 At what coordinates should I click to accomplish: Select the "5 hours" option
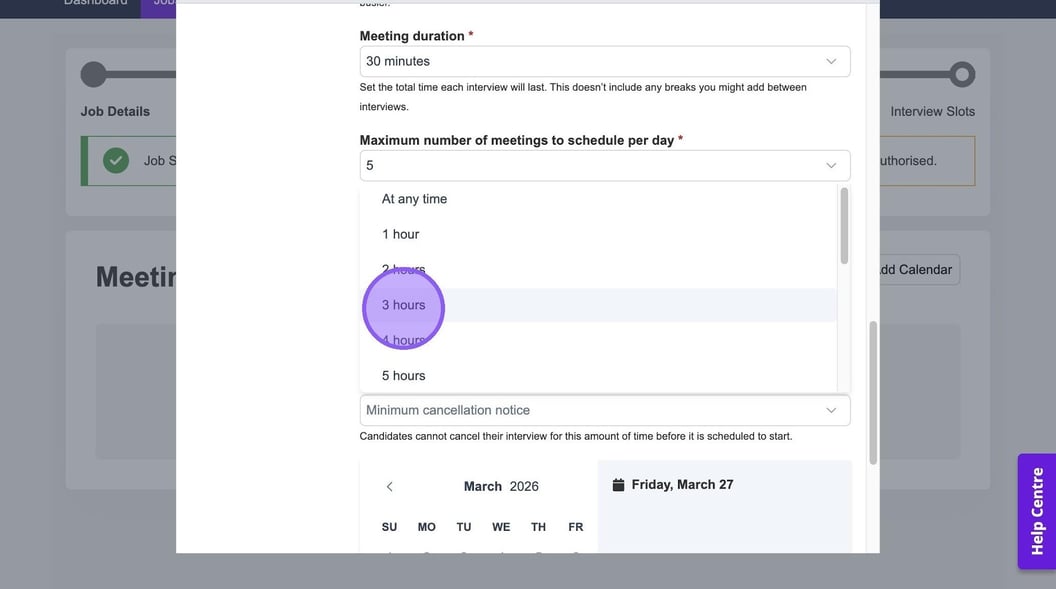pos(403,376)
